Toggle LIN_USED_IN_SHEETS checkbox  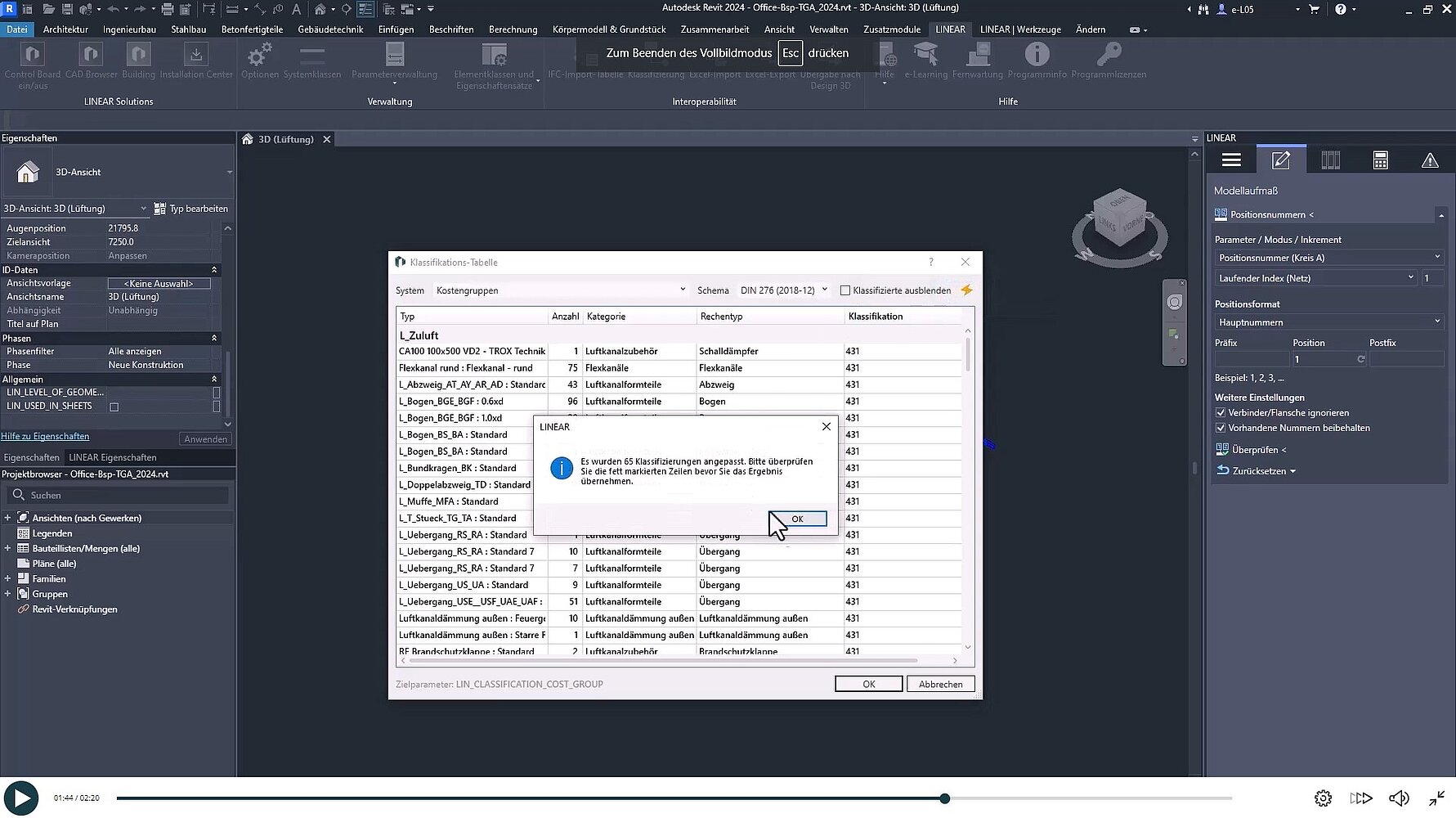pos(114,407)
